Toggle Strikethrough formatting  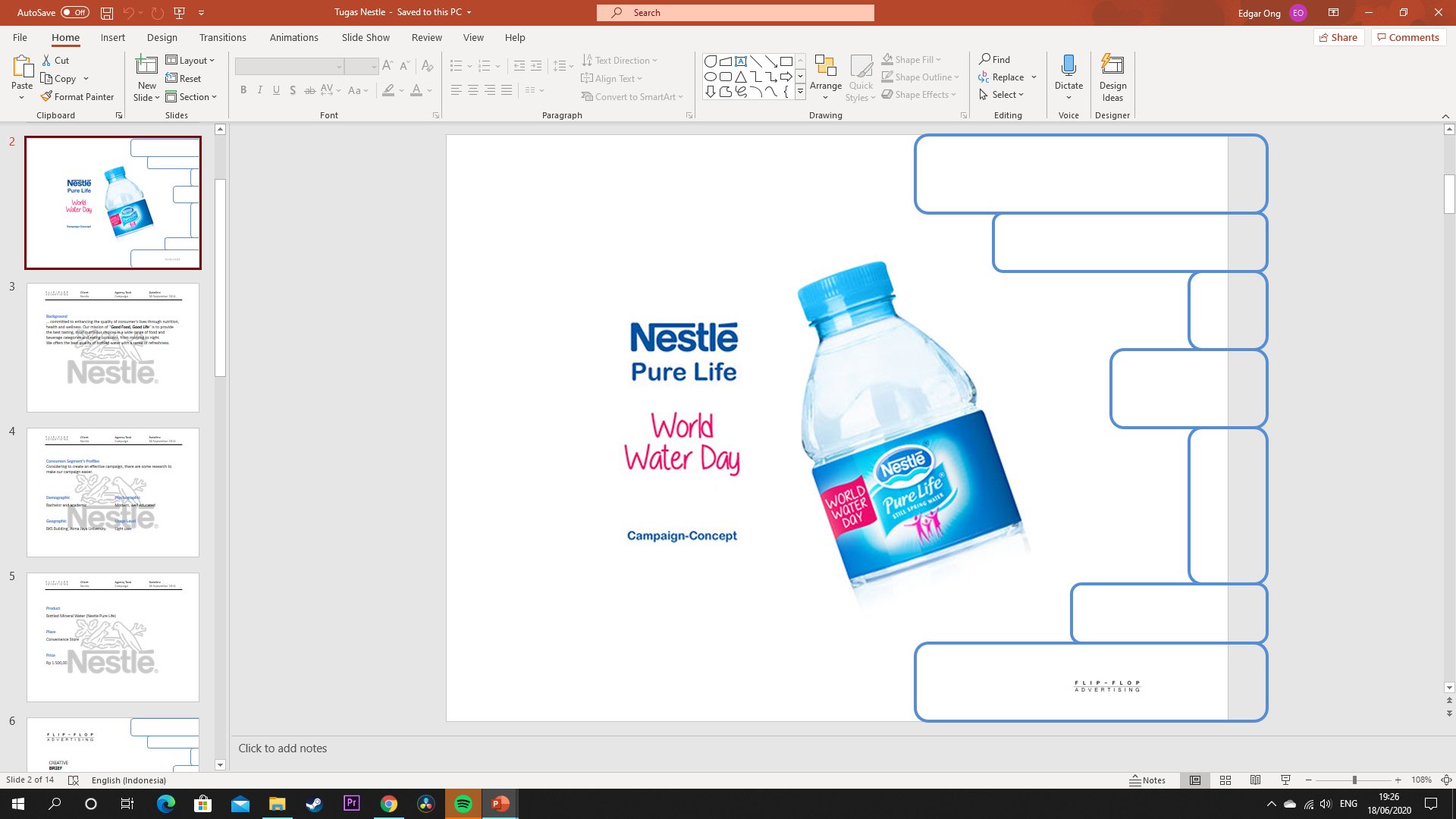pos(309,90)
